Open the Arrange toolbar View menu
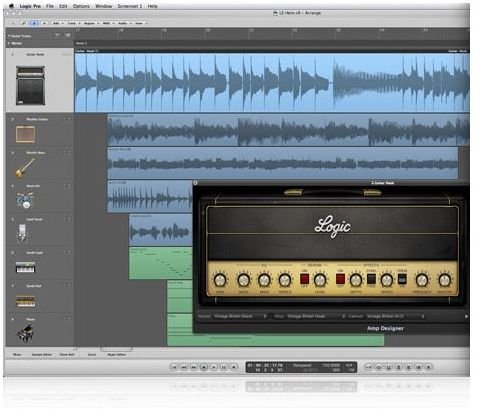The width and height of the screenshot is (480, 409). click(x=140, y=23)
